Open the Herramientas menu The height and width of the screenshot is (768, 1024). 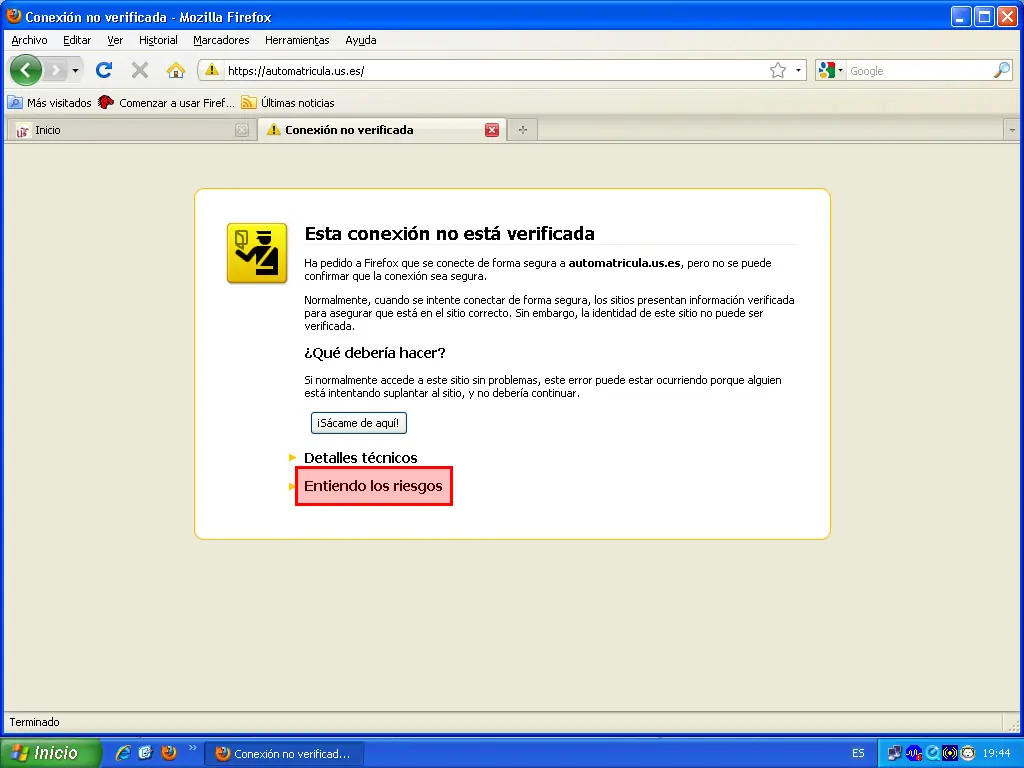[x=297, y=40]
